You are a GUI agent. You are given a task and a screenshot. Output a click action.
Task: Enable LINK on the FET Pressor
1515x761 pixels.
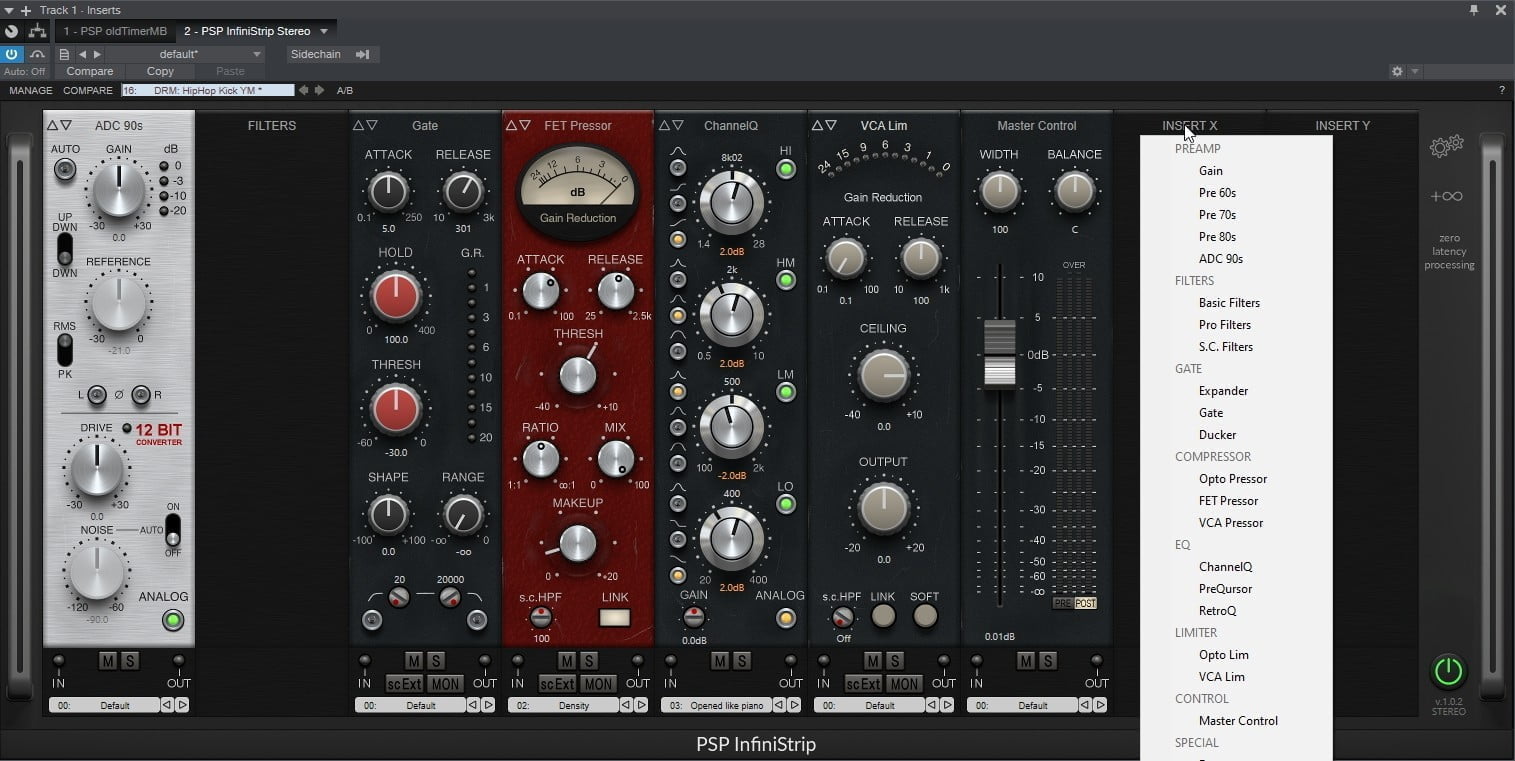click(614, 617)
